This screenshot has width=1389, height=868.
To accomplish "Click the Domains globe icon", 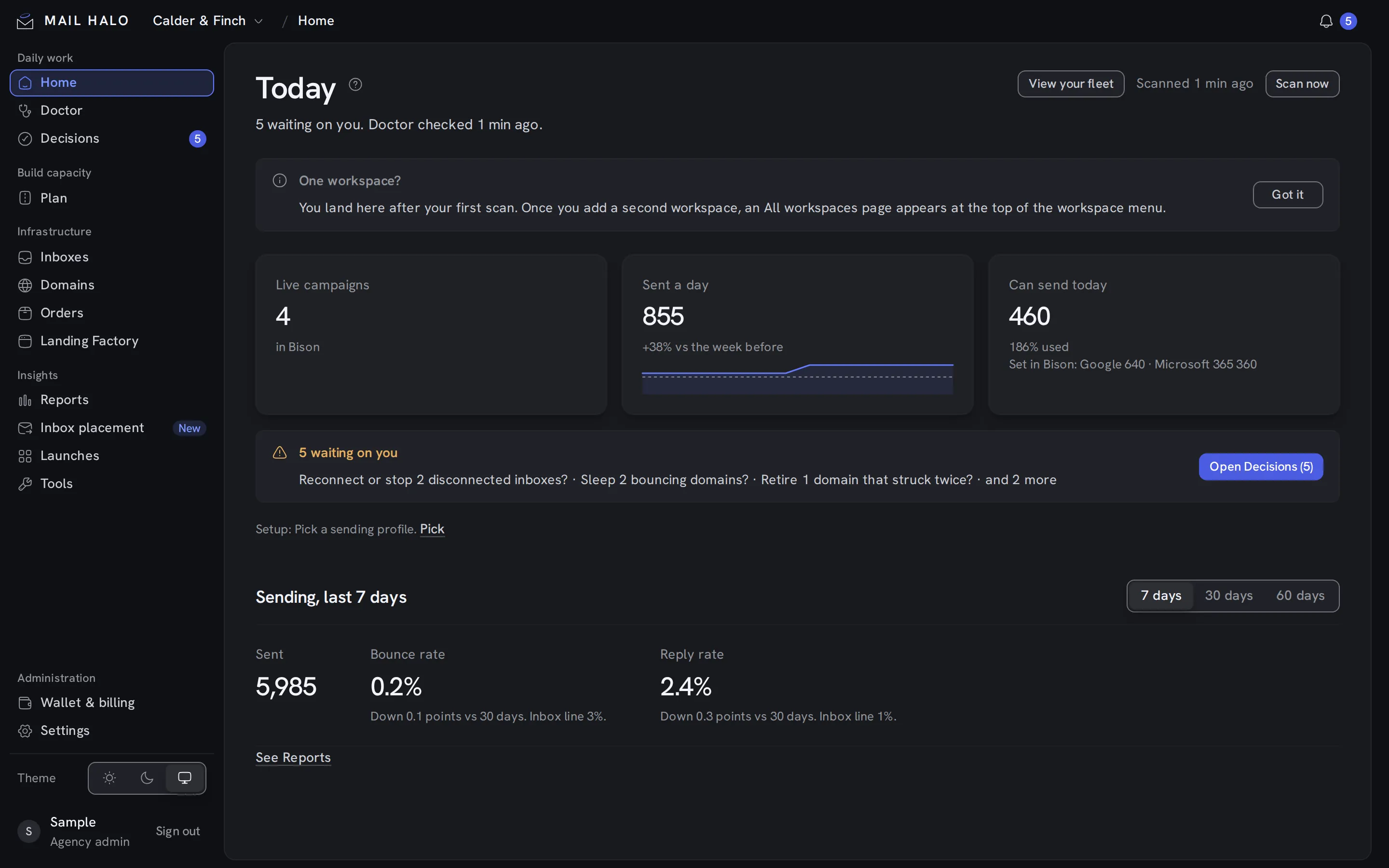I will (25, 285).
